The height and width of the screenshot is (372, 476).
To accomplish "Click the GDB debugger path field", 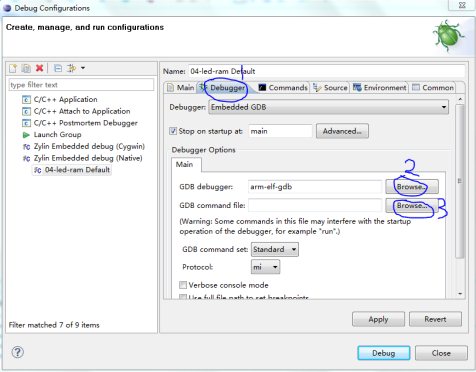I will (315, 187).
